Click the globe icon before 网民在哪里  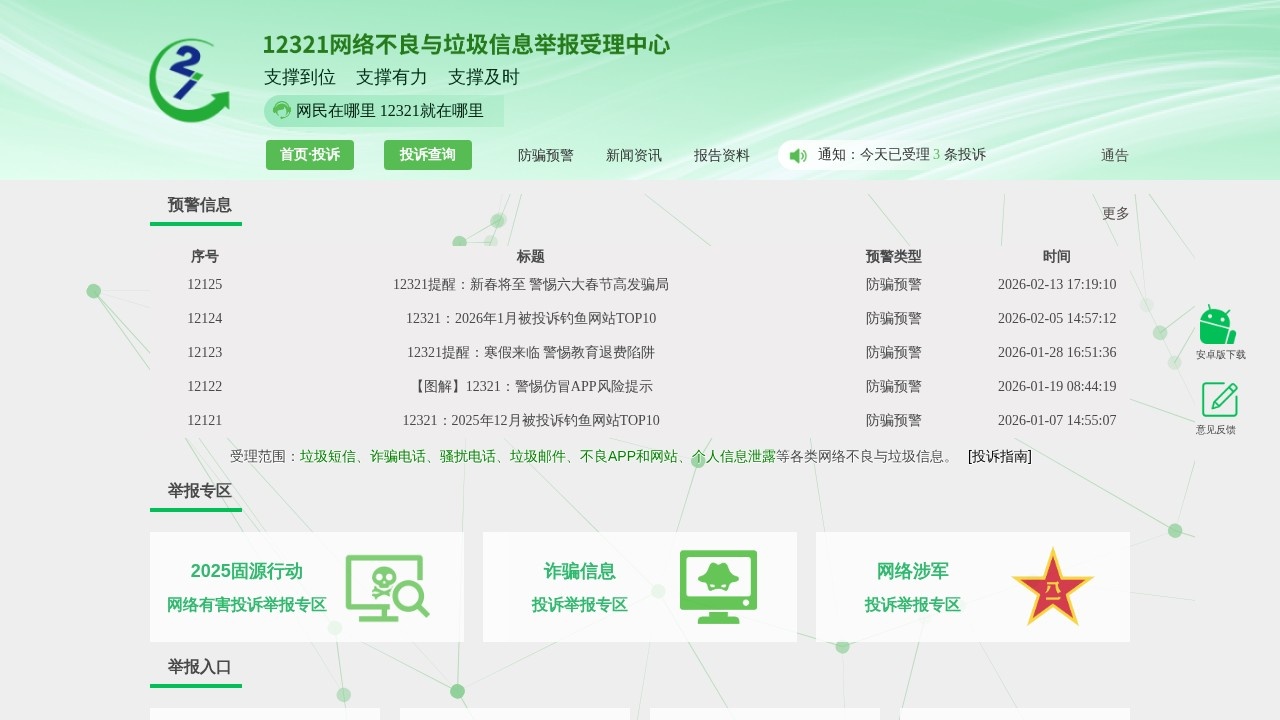pos(281,111)
